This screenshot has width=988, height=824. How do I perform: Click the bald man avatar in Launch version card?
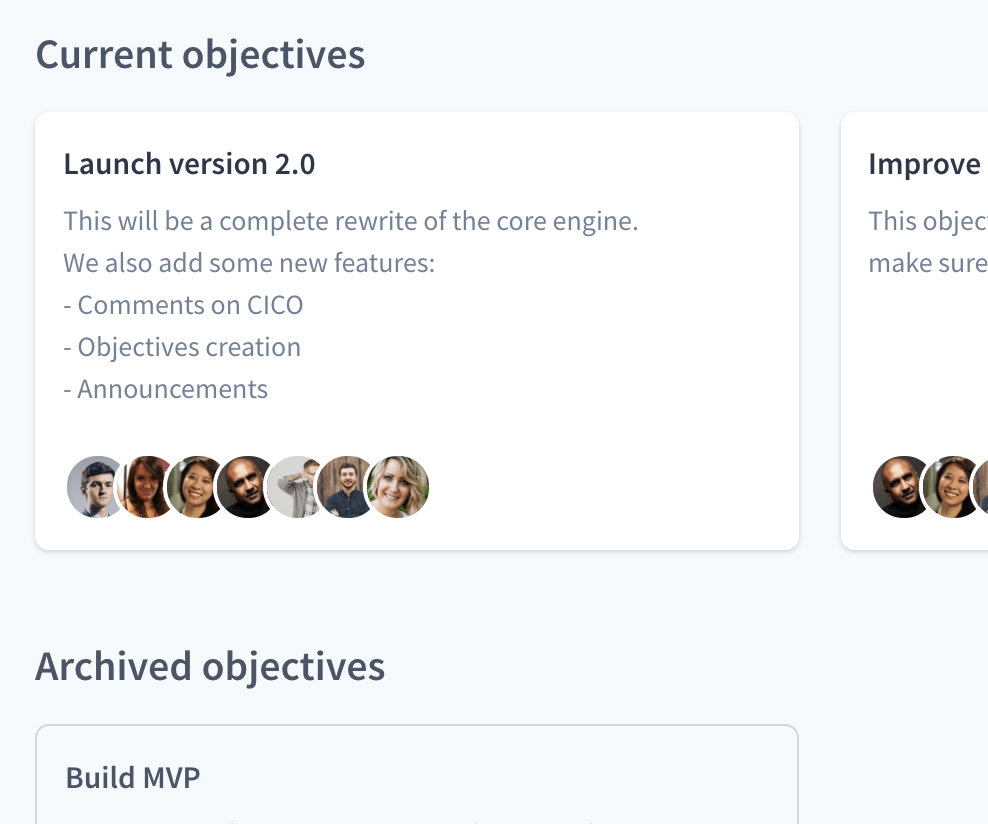click(x=246, y=487)
